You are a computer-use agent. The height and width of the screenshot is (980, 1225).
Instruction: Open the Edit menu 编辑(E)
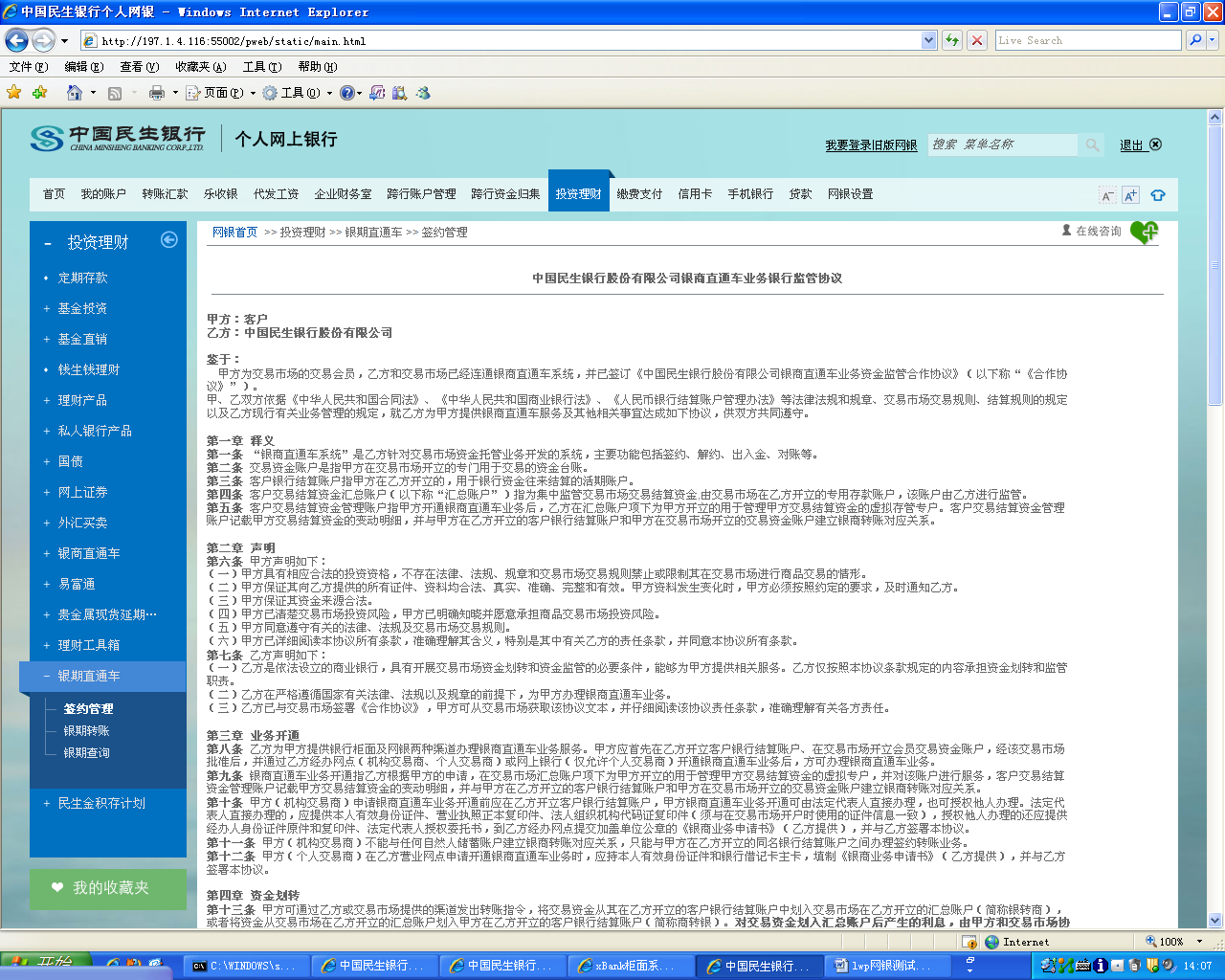(83, 67)
